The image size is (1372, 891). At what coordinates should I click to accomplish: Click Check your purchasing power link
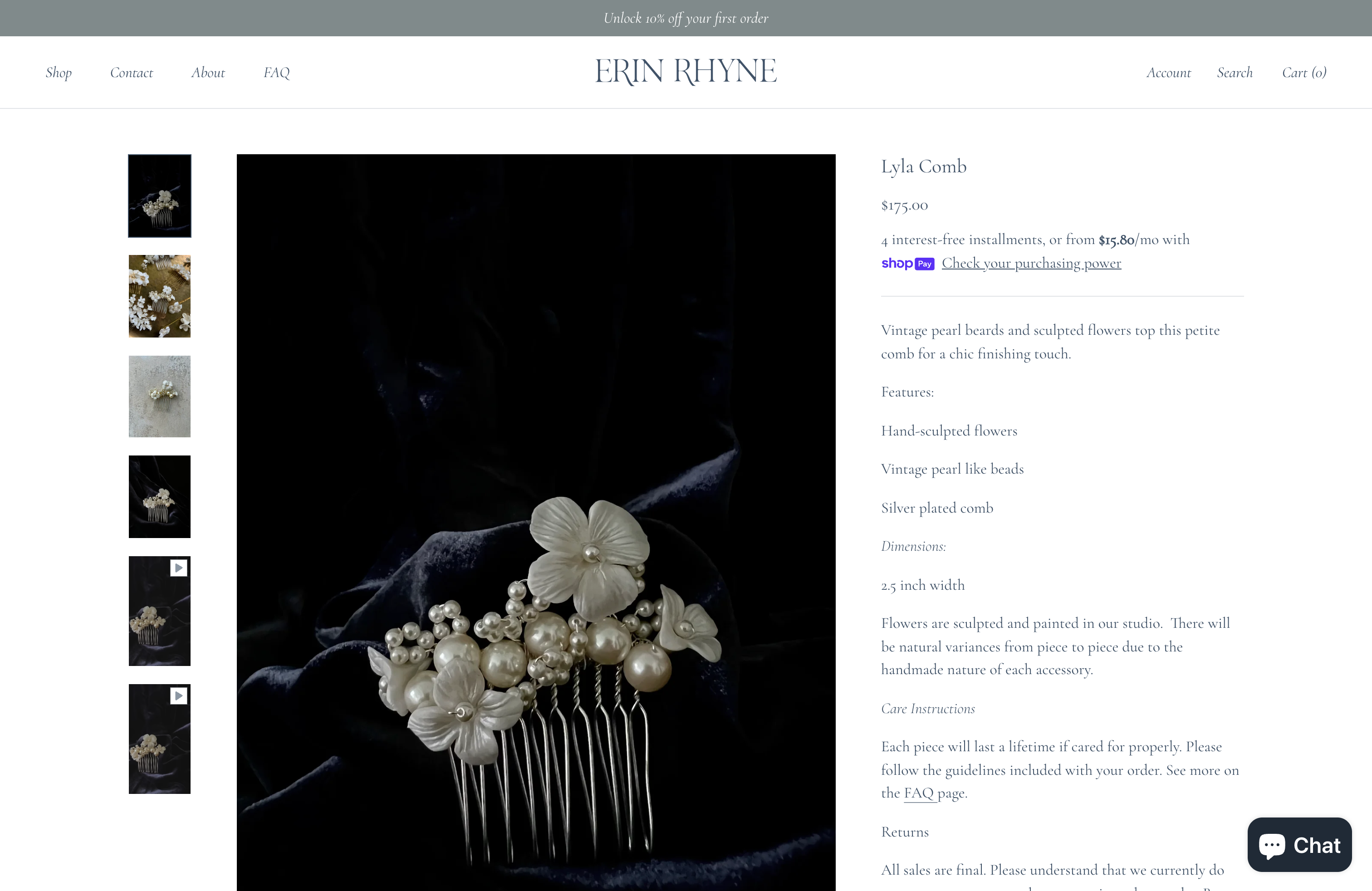pos(1031,264)
